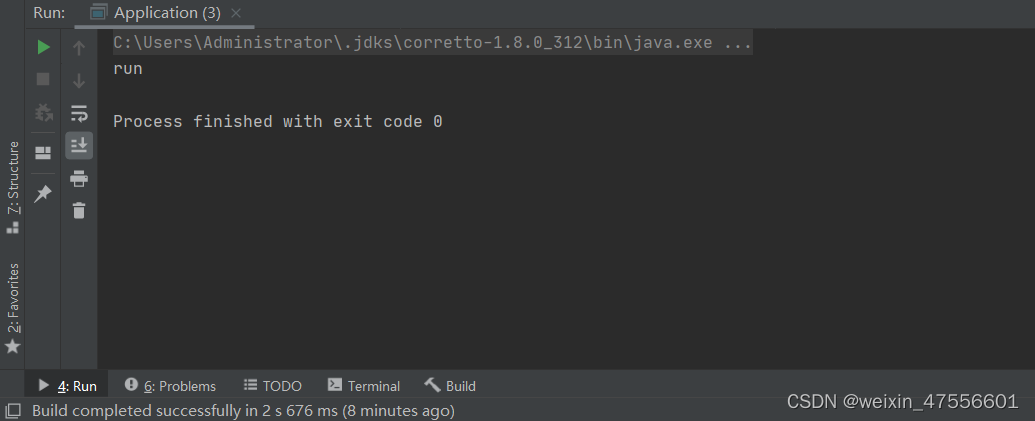The width and height of the screenshot is (1035, 421).
Task: Open the Build tool window
Action: [x=450, y=386]
